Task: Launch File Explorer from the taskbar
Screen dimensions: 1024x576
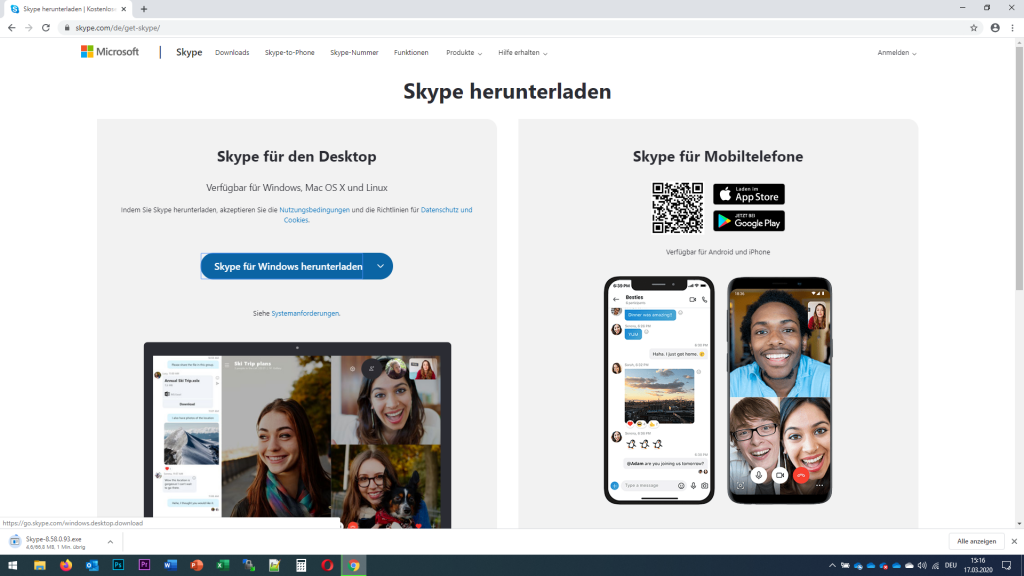Action: tap(40, 566)
